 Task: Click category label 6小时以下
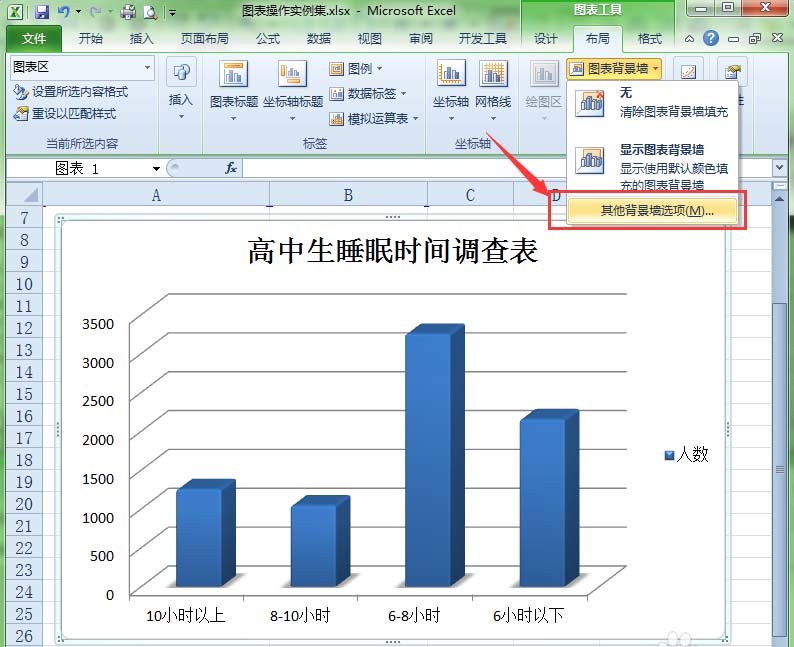pos(528,616)
